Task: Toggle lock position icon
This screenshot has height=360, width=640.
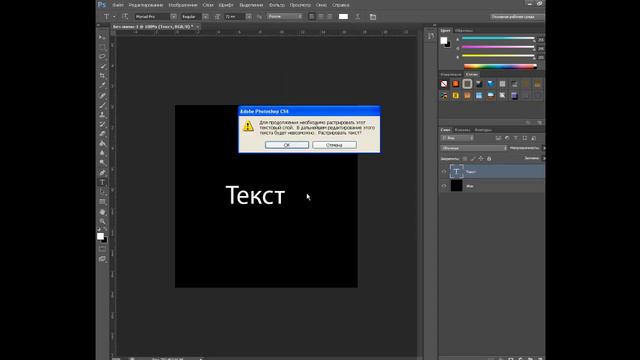Action: pos(481,158)
